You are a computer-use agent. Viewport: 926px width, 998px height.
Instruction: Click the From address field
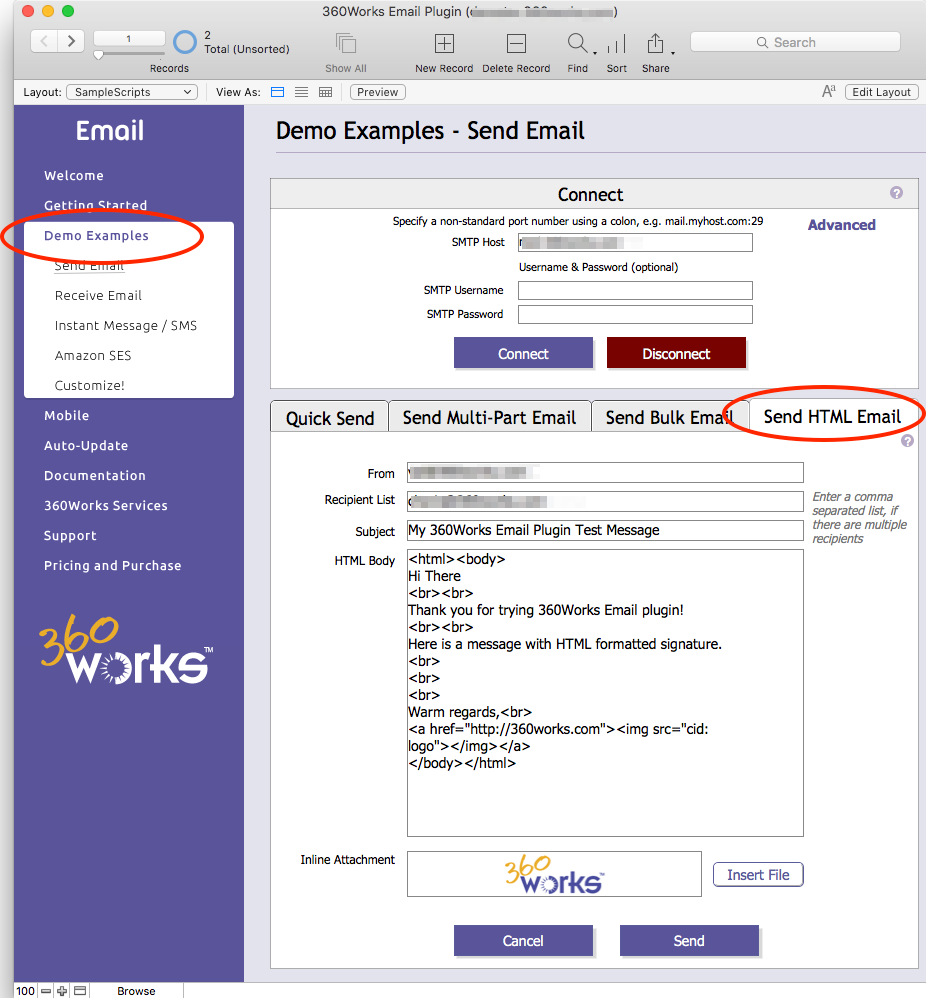[x=605, y=472]
